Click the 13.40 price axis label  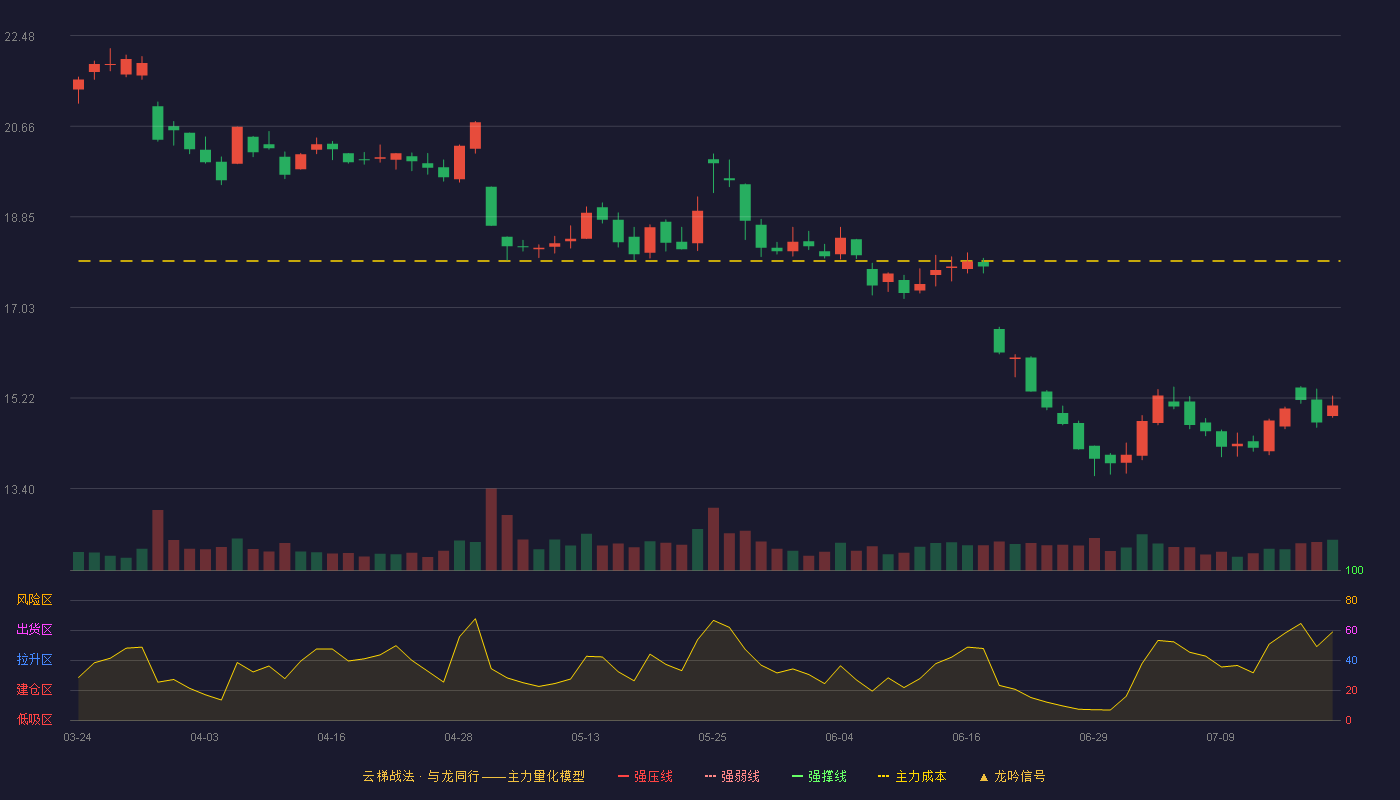(x=19, y=490)
